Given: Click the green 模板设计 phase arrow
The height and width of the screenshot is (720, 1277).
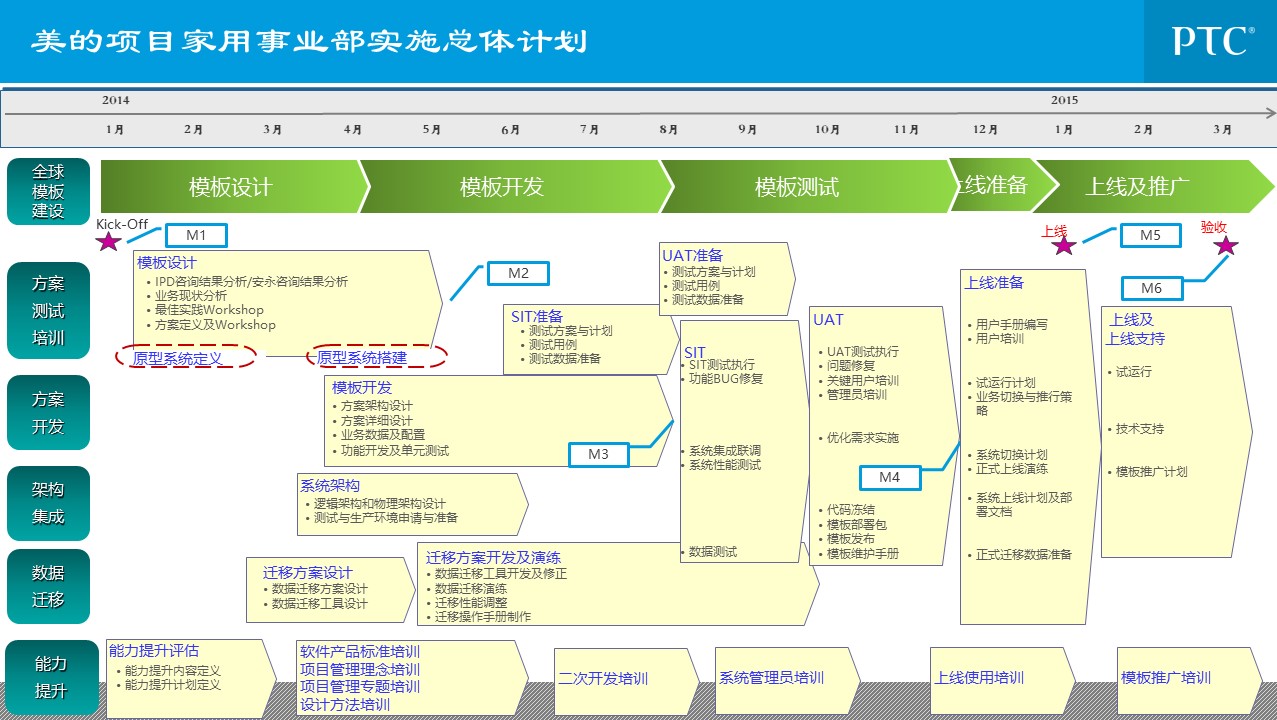Looking at the screenshot, I should click(x=236, y=186).
